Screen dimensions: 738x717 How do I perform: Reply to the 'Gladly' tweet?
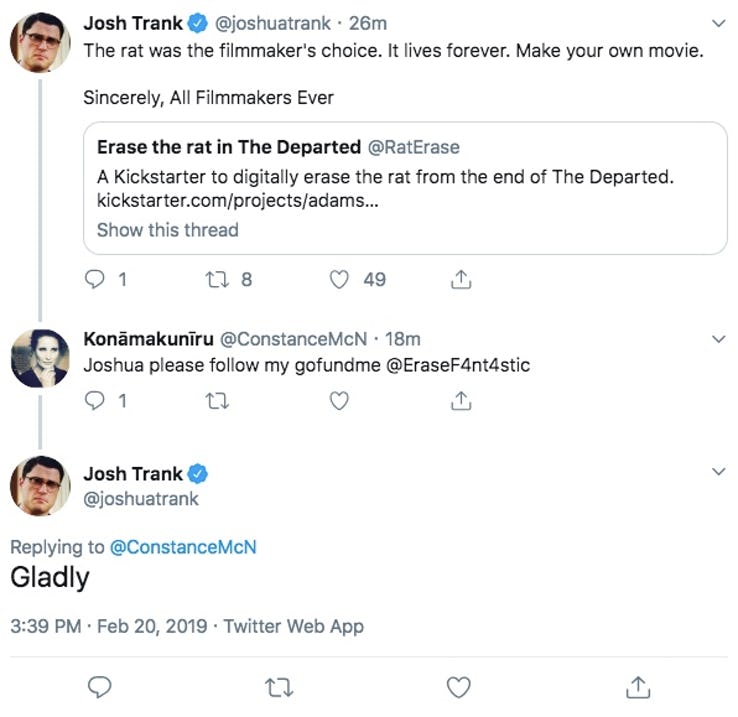pos(99,687)
